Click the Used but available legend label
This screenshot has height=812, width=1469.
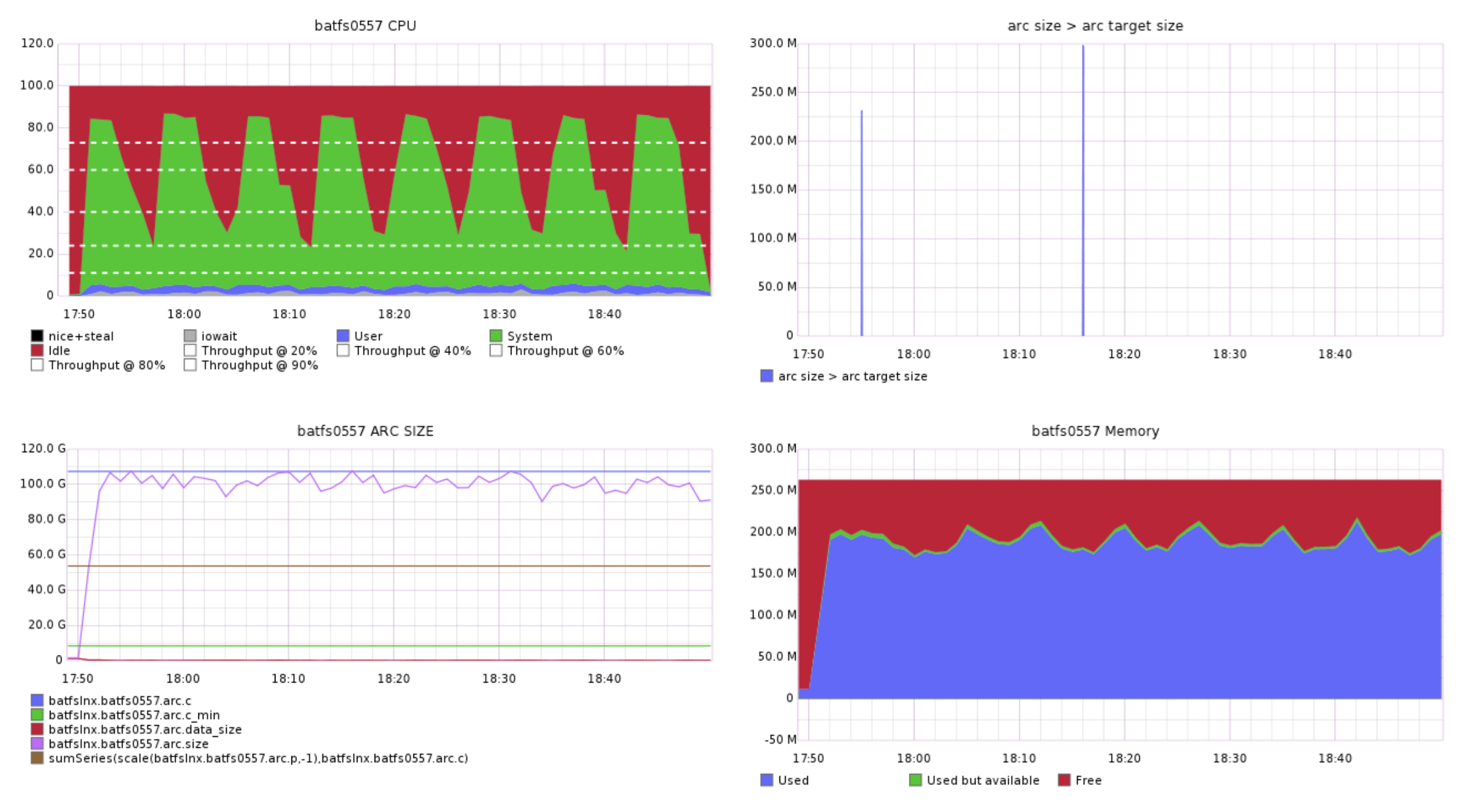coord(983,780)
